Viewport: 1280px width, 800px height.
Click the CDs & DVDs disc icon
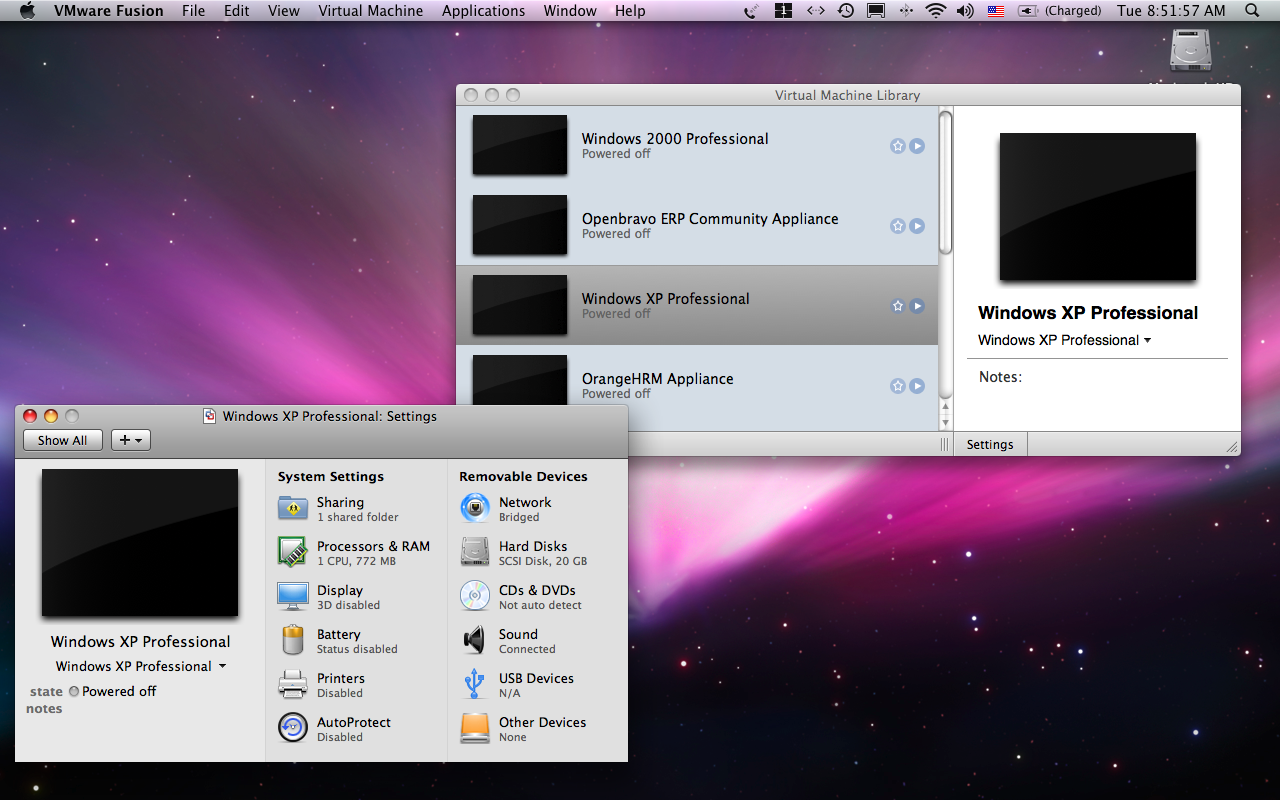[475, 596]
